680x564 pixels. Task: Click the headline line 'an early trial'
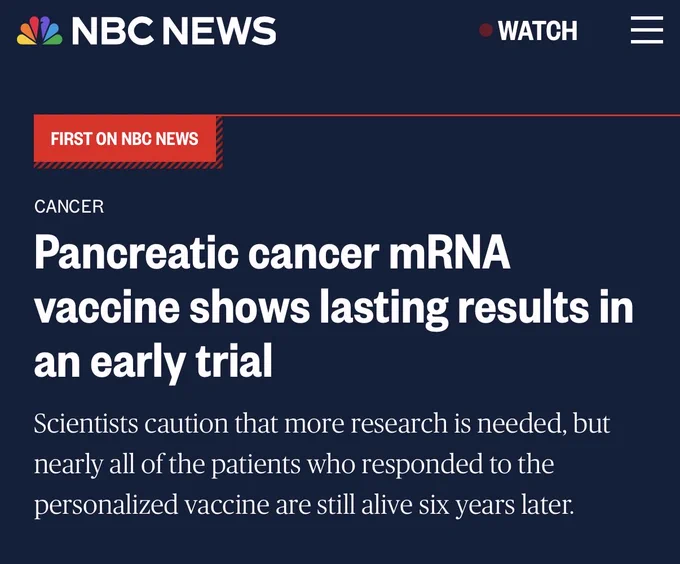coord(153,362)
